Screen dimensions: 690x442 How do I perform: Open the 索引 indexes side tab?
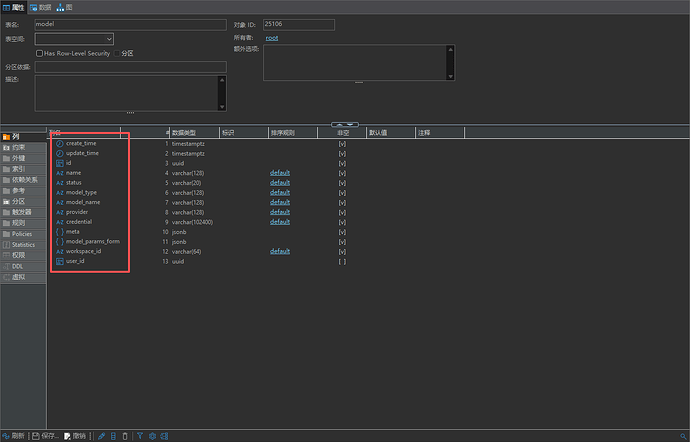coord(23,169)
